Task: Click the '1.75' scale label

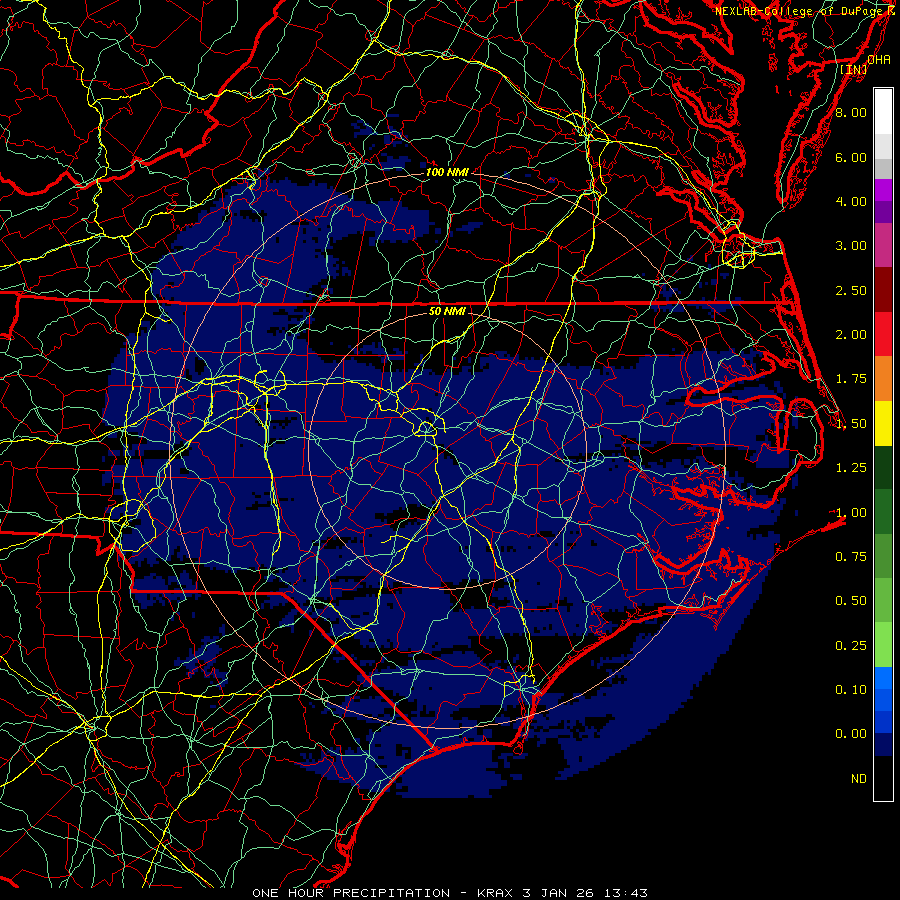Action: coord(851,379)
